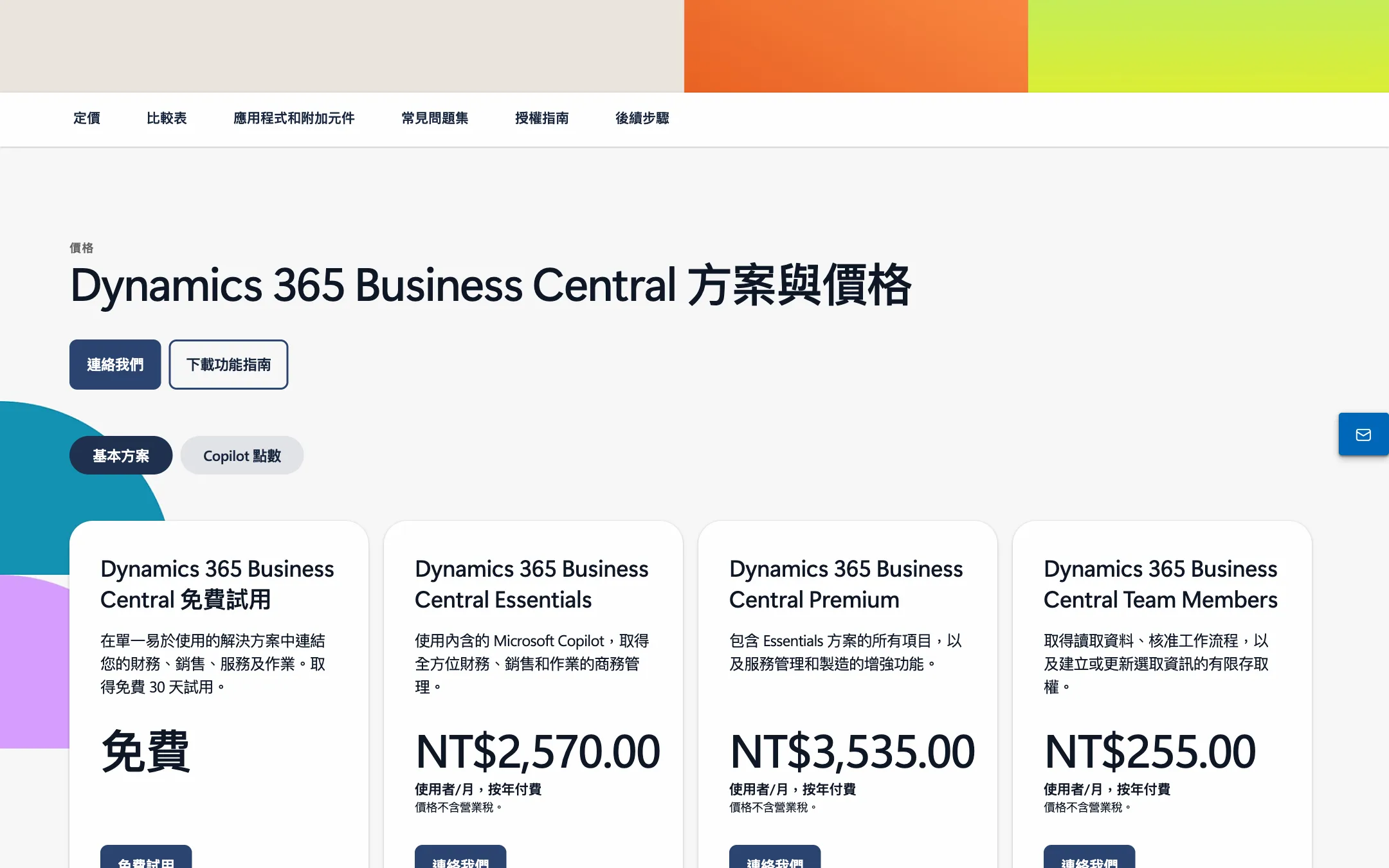Image resolution: width=1389 pixels, height=868 pixels.
Task: Go to the 比較表 section
Action: [x=167, y=118]
